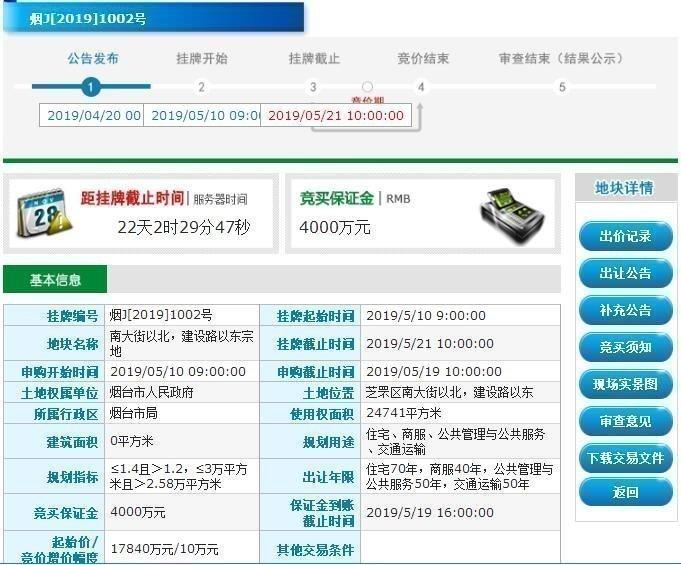The image size is (681, 565).
Task: Click step 4 on the timeline
Action: click(x=421, y=87)
